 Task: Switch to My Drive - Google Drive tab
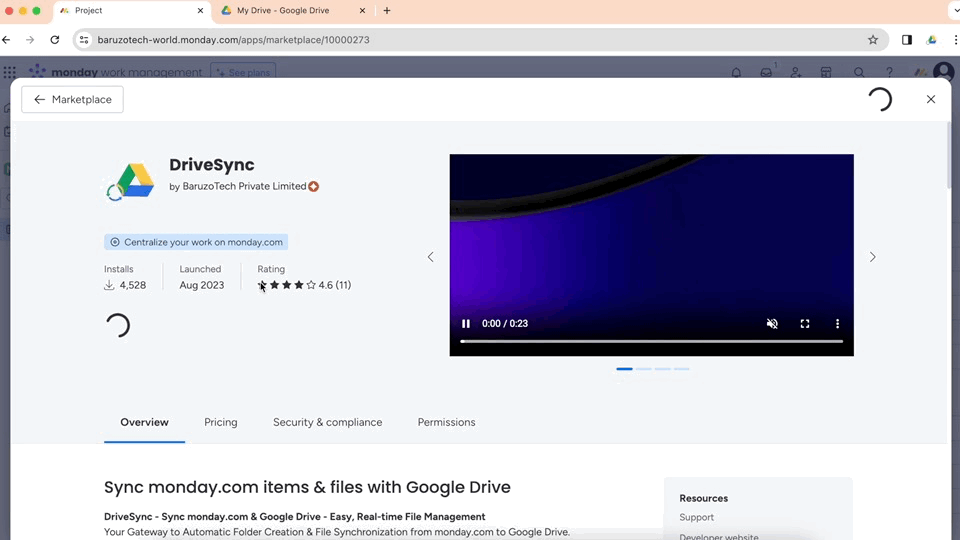(293, 10)
